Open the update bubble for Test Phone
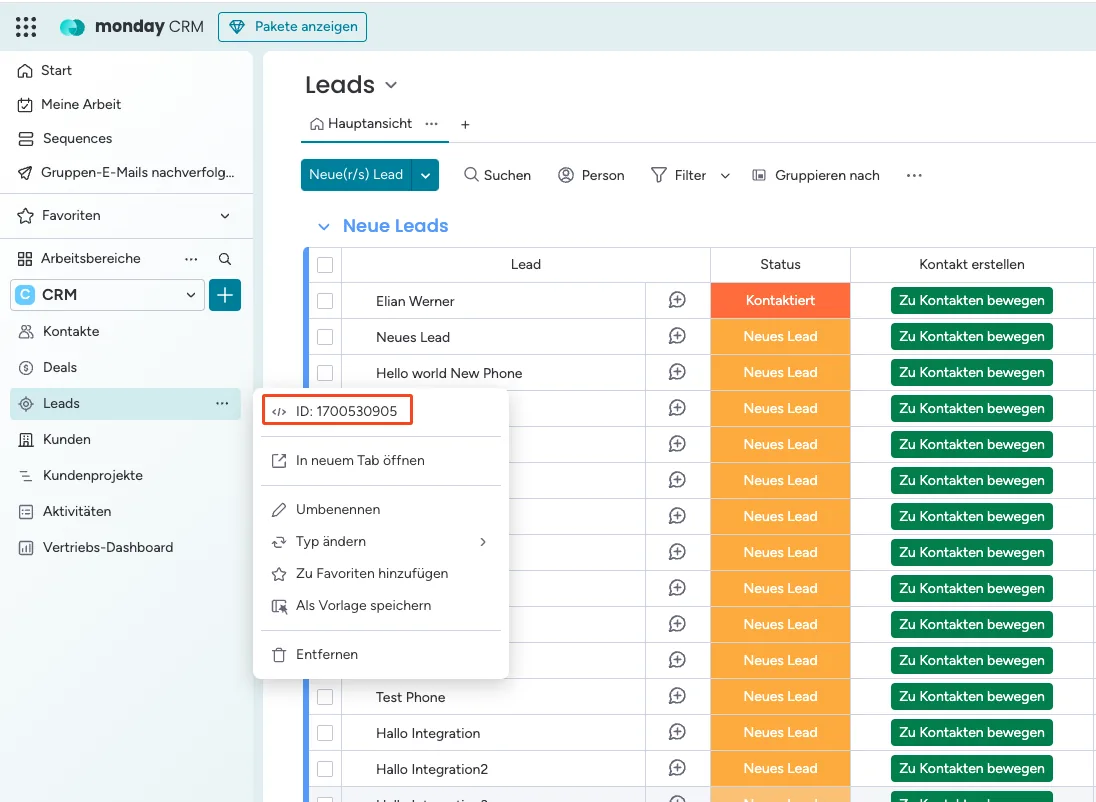The height and width of the screenshot is (802, 1096). [677, 696]
